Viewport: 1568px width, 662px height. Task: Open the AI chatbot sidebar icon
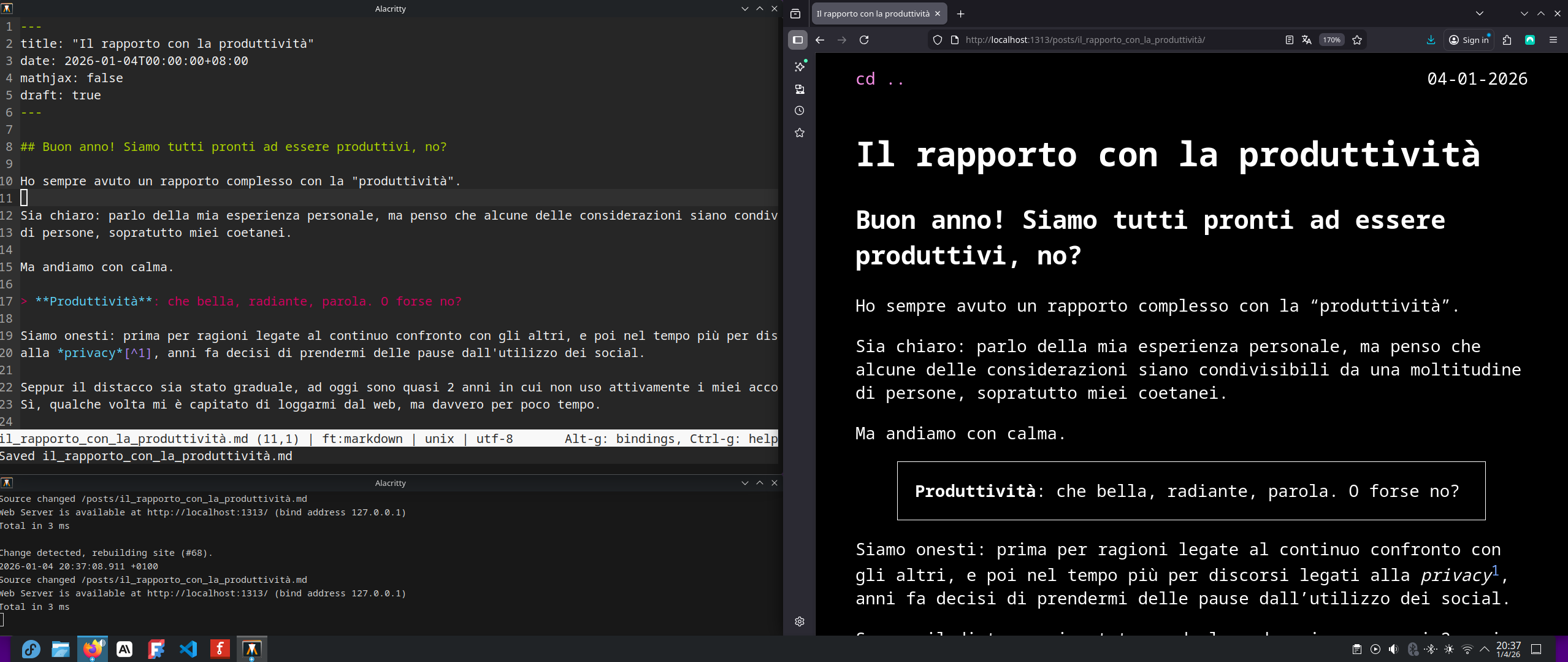799,66
